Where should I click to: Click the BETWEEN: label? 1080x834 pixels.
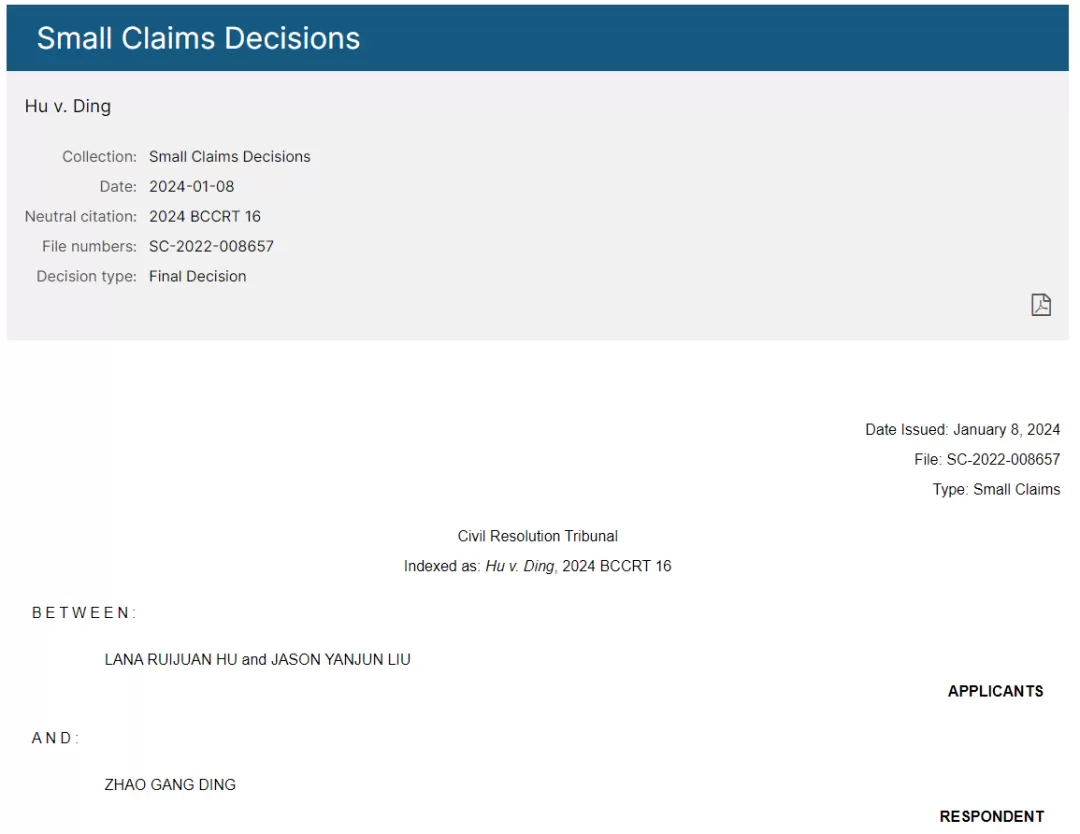(x=84, y=613)
